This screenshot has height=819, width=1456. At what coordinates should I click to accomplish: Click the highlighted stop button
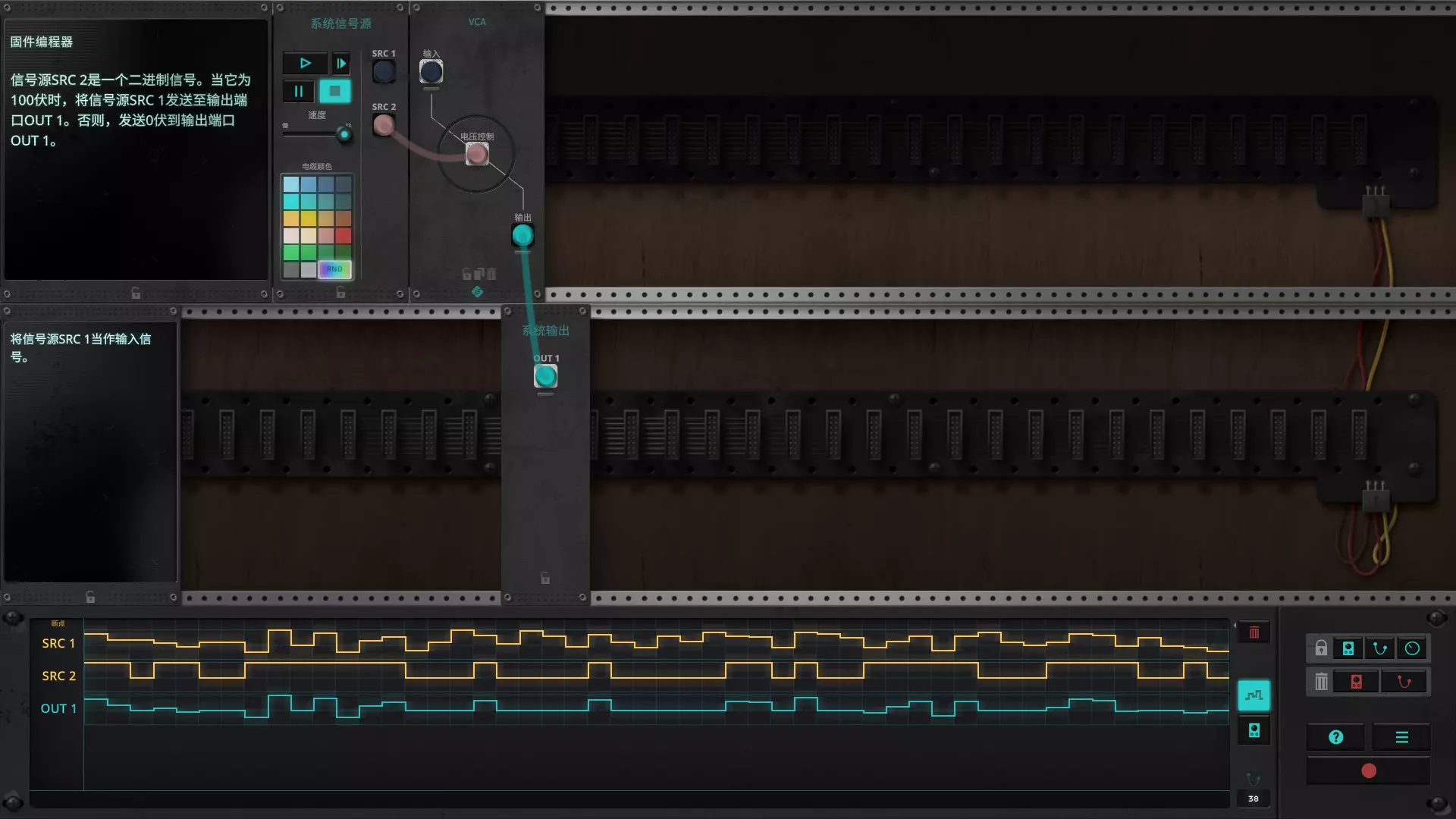point(334,91)
